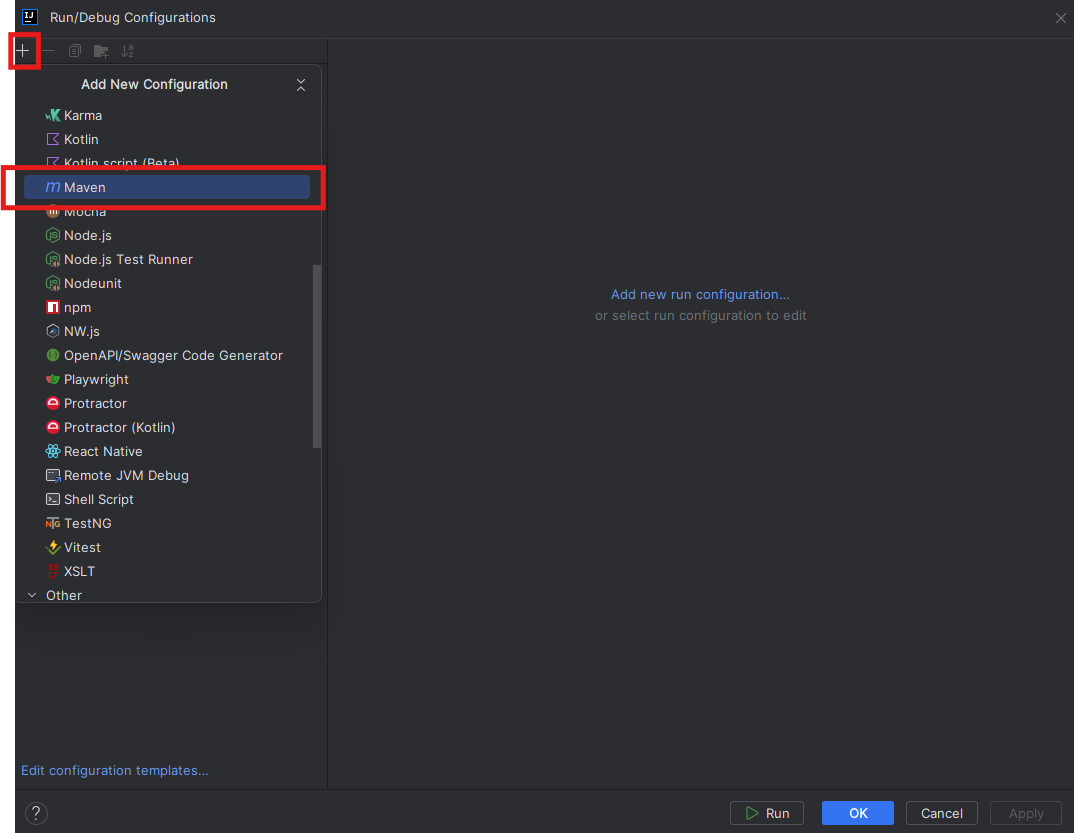Click the Create New Folder icon
This screenshot has height=833, width=1074.
point(101,51)
